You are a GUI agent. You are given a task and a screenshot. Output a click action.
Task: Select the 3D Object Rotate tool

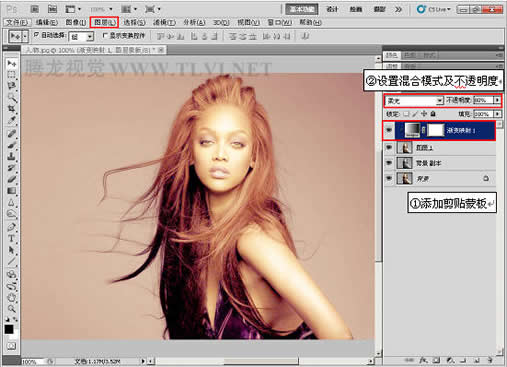click(x=12, y=275)
